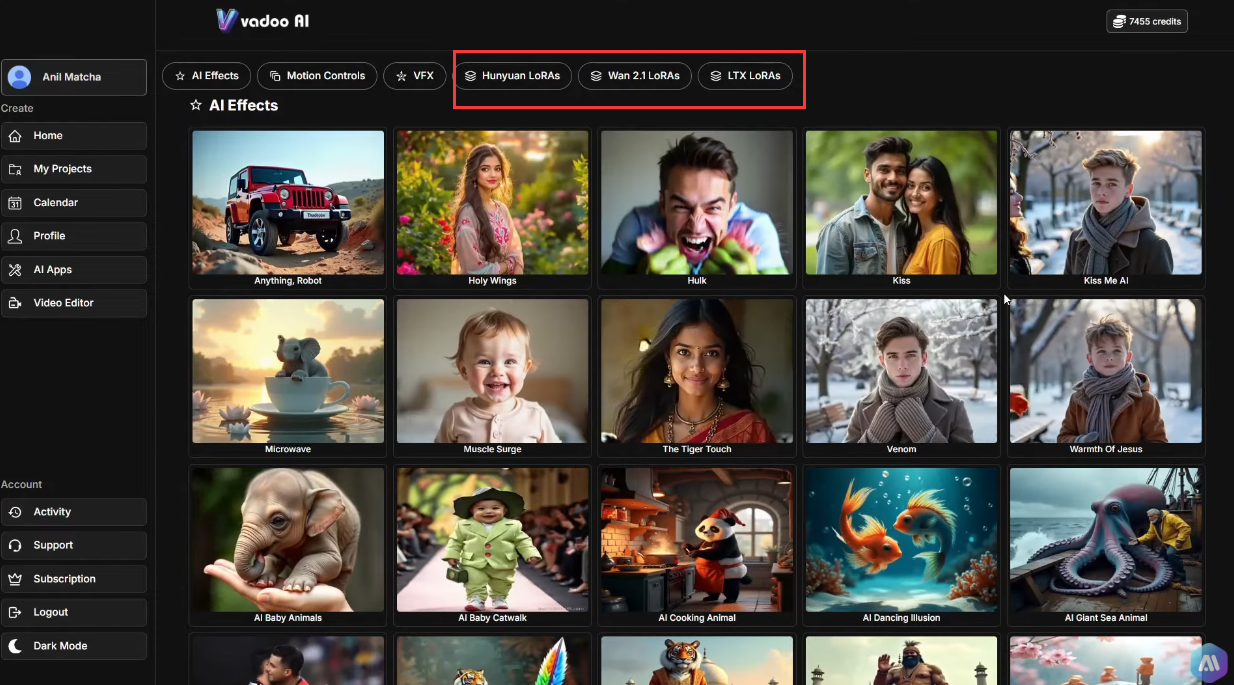Select the Wan 2.1 LoRAs tab

pyautogui.click(x=635, y=76)
